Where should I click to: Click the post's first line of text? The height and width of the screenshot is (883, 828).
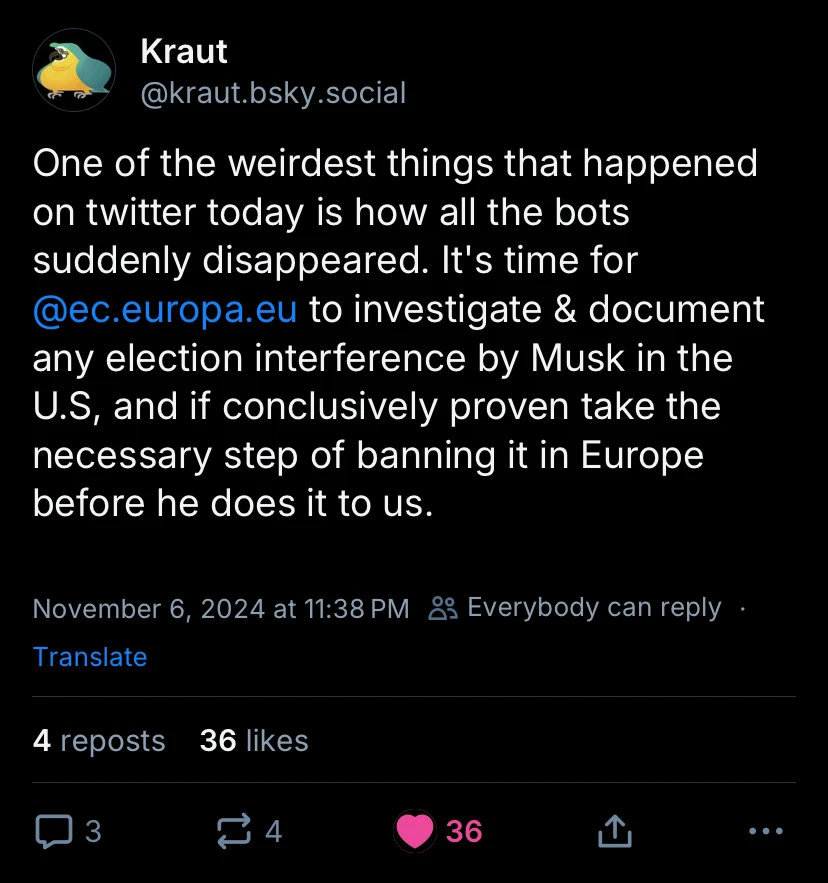(x=395, y=163)
